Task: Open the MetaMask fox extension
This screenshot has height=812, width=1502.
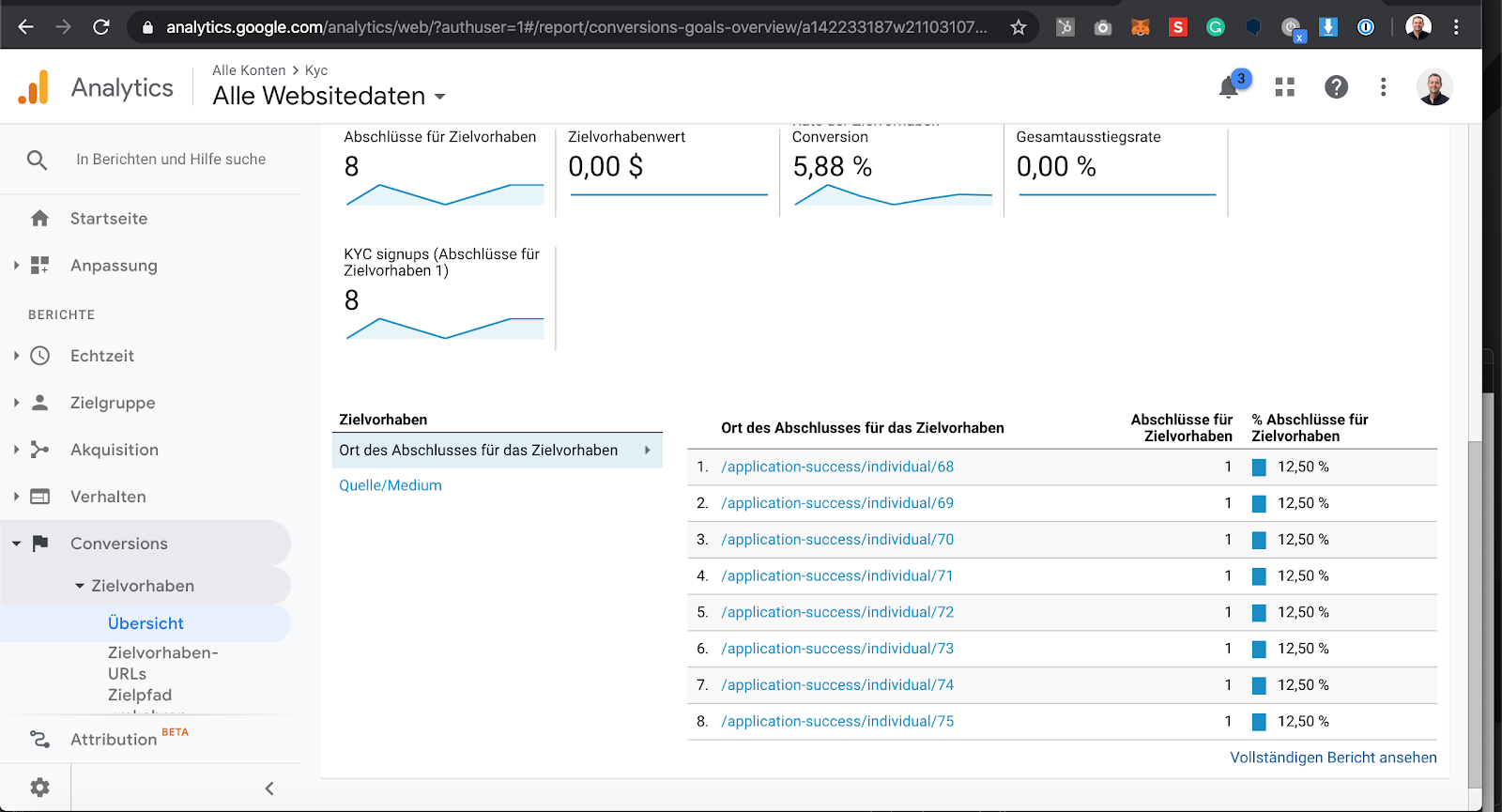Action: 1141,27
